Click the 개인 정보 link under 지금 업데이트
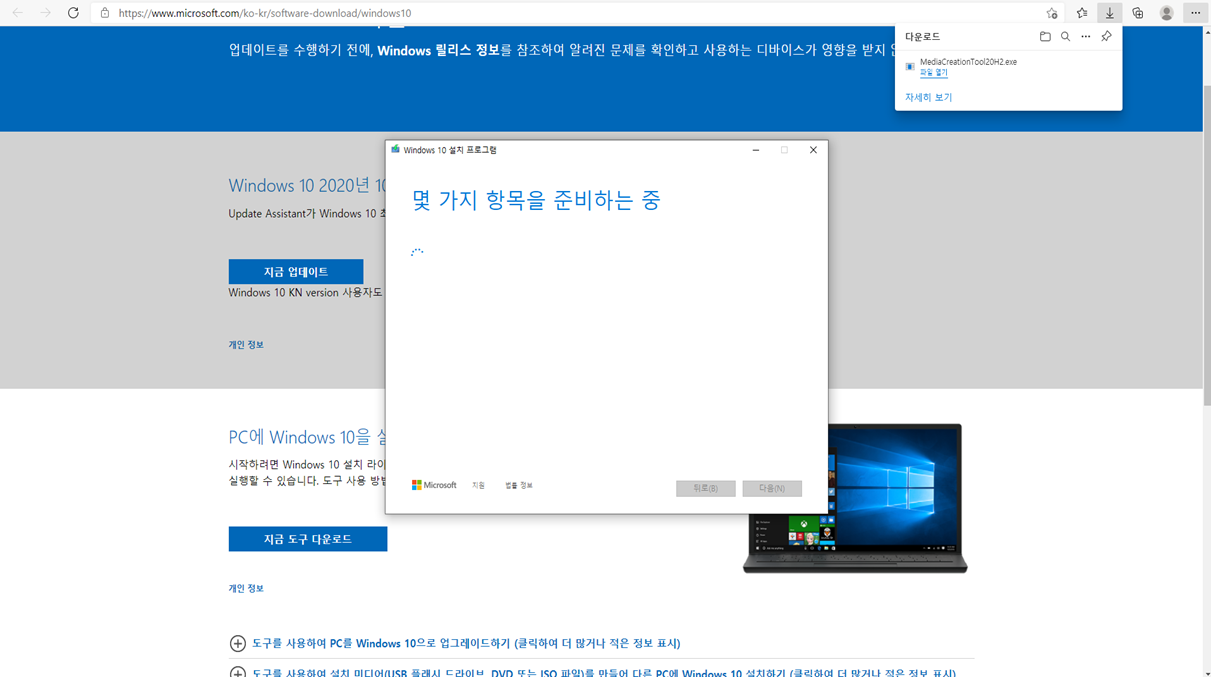Screen dimensions: 1211x677 (x=246, y=345)
